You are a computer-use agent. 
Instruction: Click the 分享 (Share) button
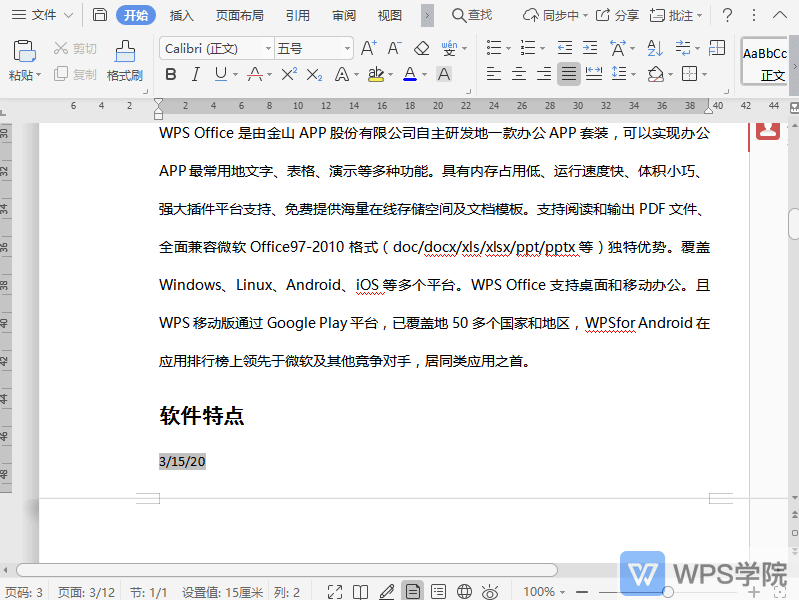point(617,15)
